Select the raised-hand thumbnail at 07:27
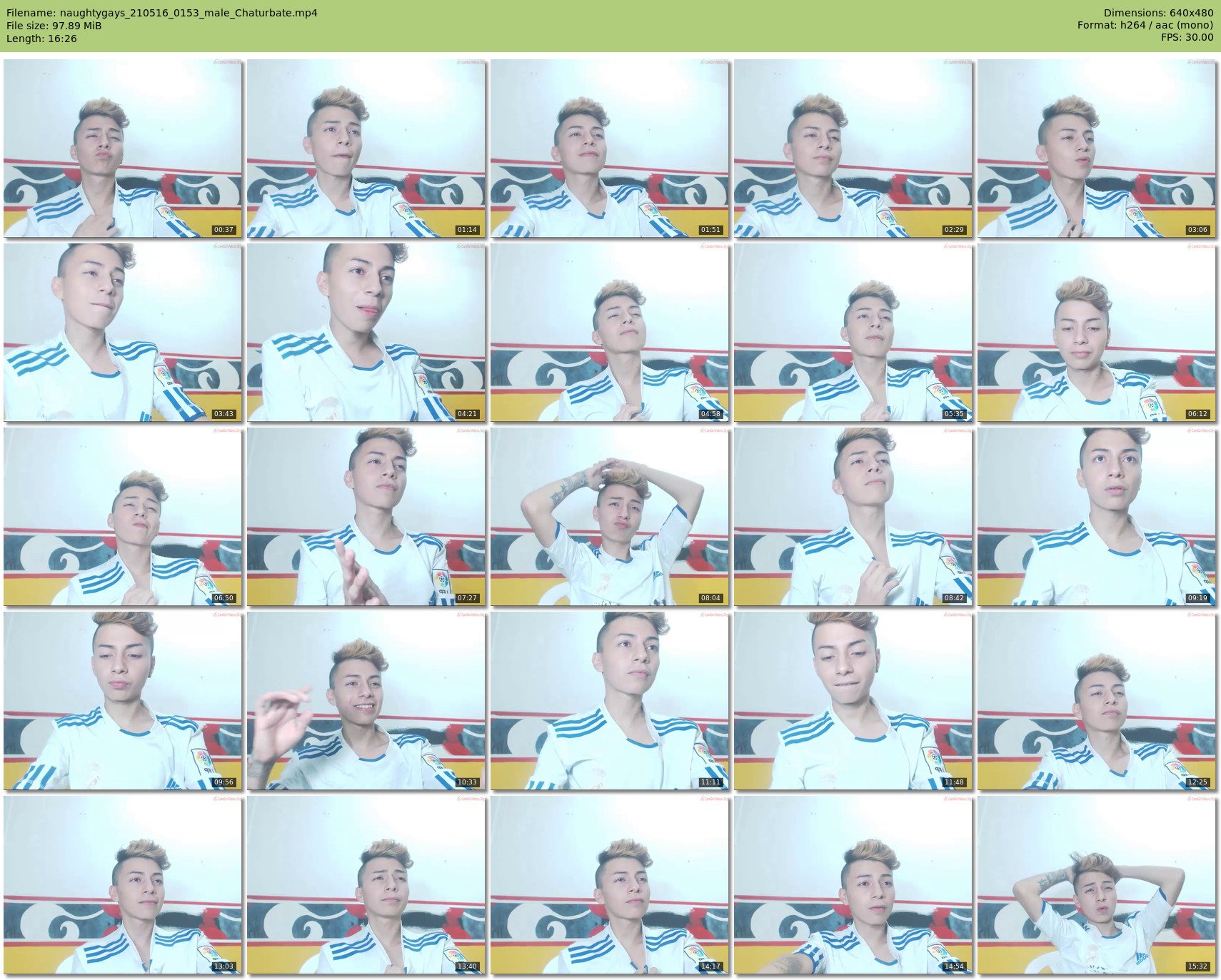 tap(366, 517)
